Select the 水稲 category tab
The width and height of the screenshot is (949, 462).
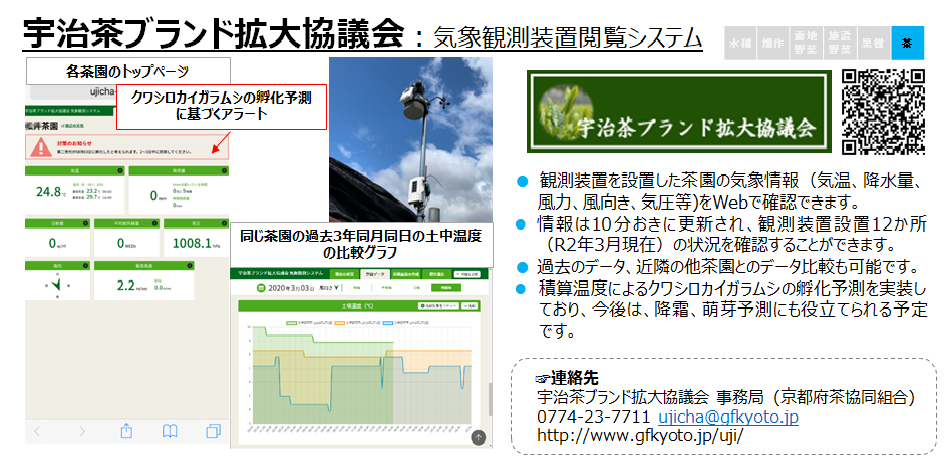coord(740,42)
